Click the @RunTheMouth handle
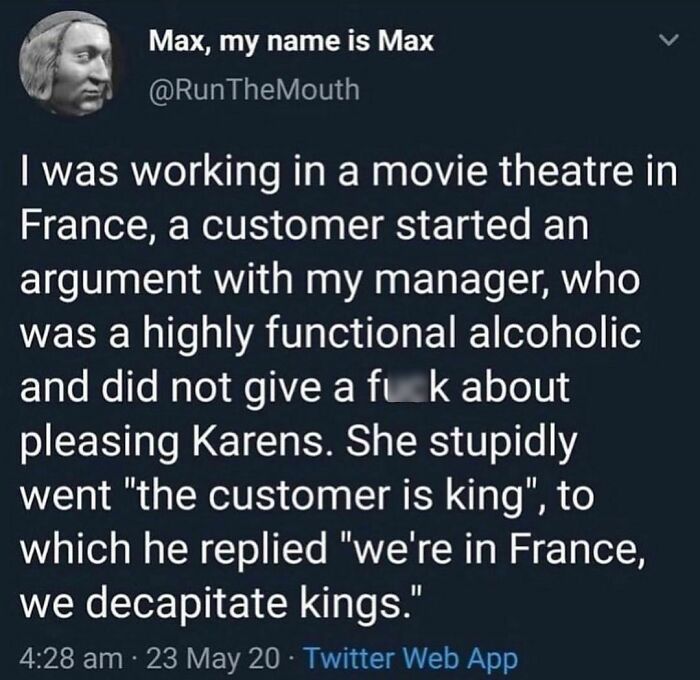This screenshot has width=700, height=680. pos(253,90)
